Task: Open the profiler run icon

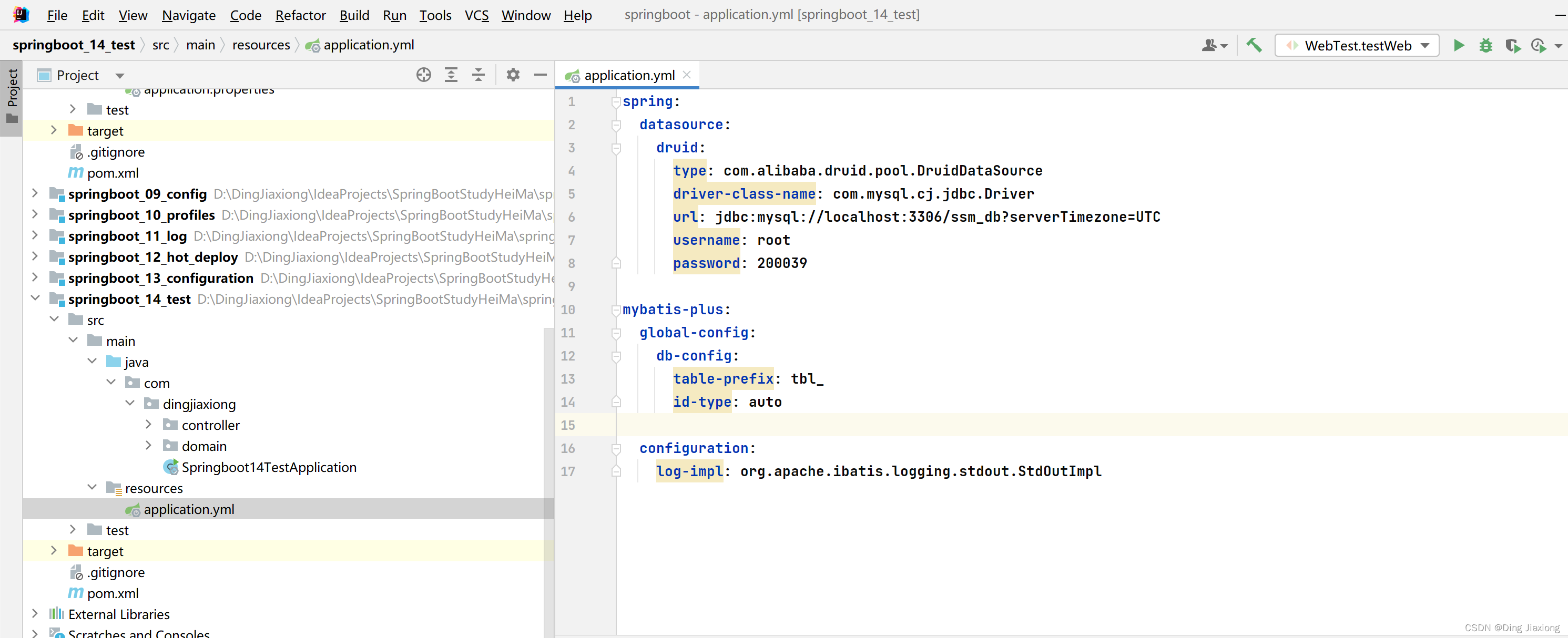Action: [x=1538, y=46]
